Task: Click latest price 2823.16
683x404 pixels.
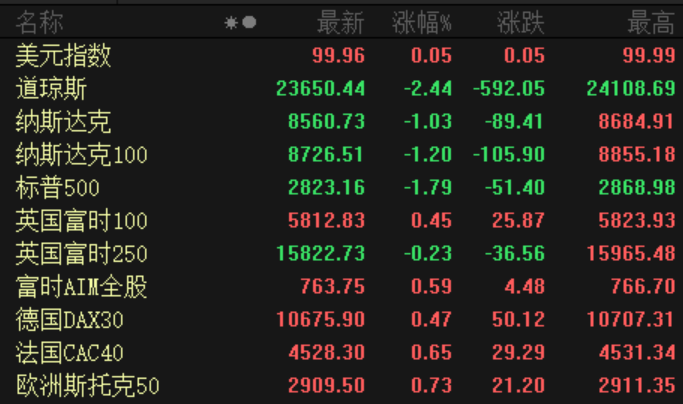Action: coord(326,188)
